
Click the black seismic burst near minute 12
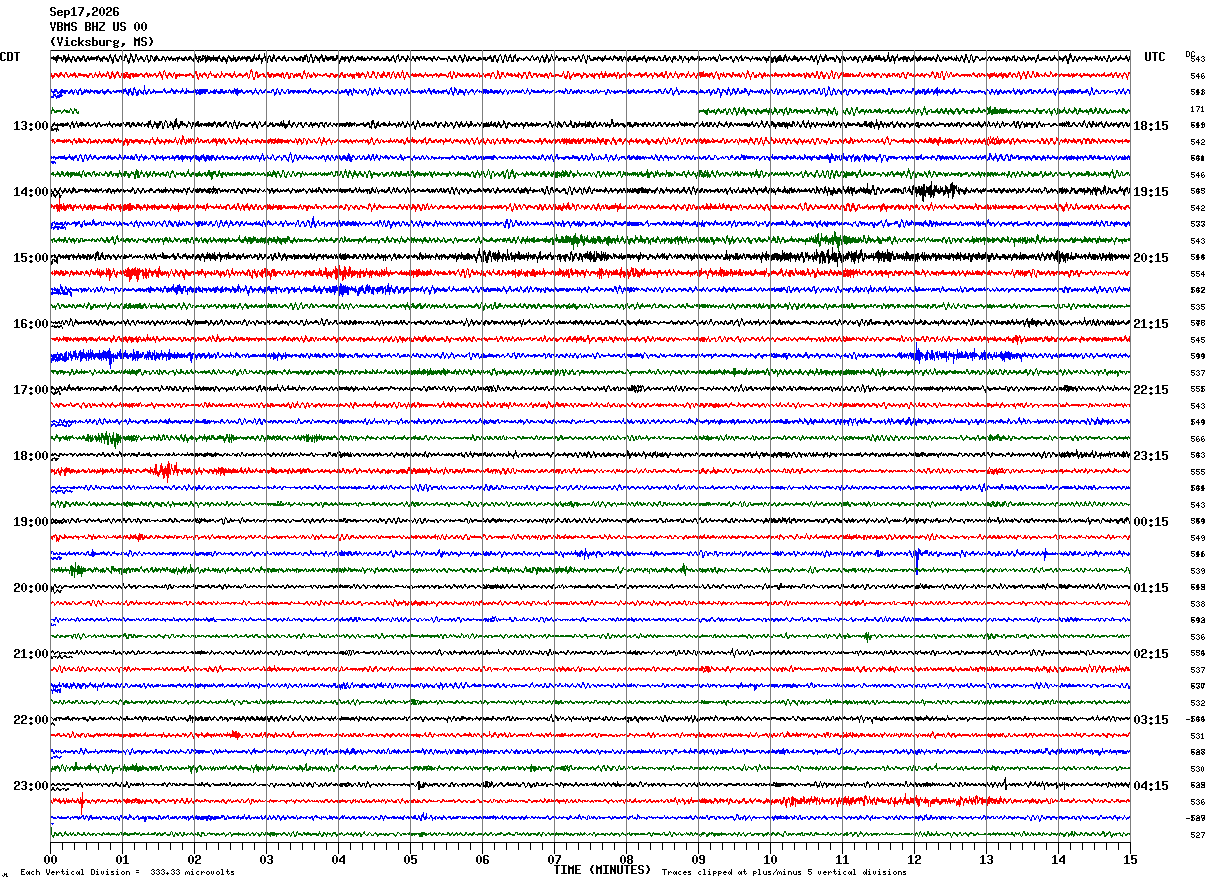932,190
